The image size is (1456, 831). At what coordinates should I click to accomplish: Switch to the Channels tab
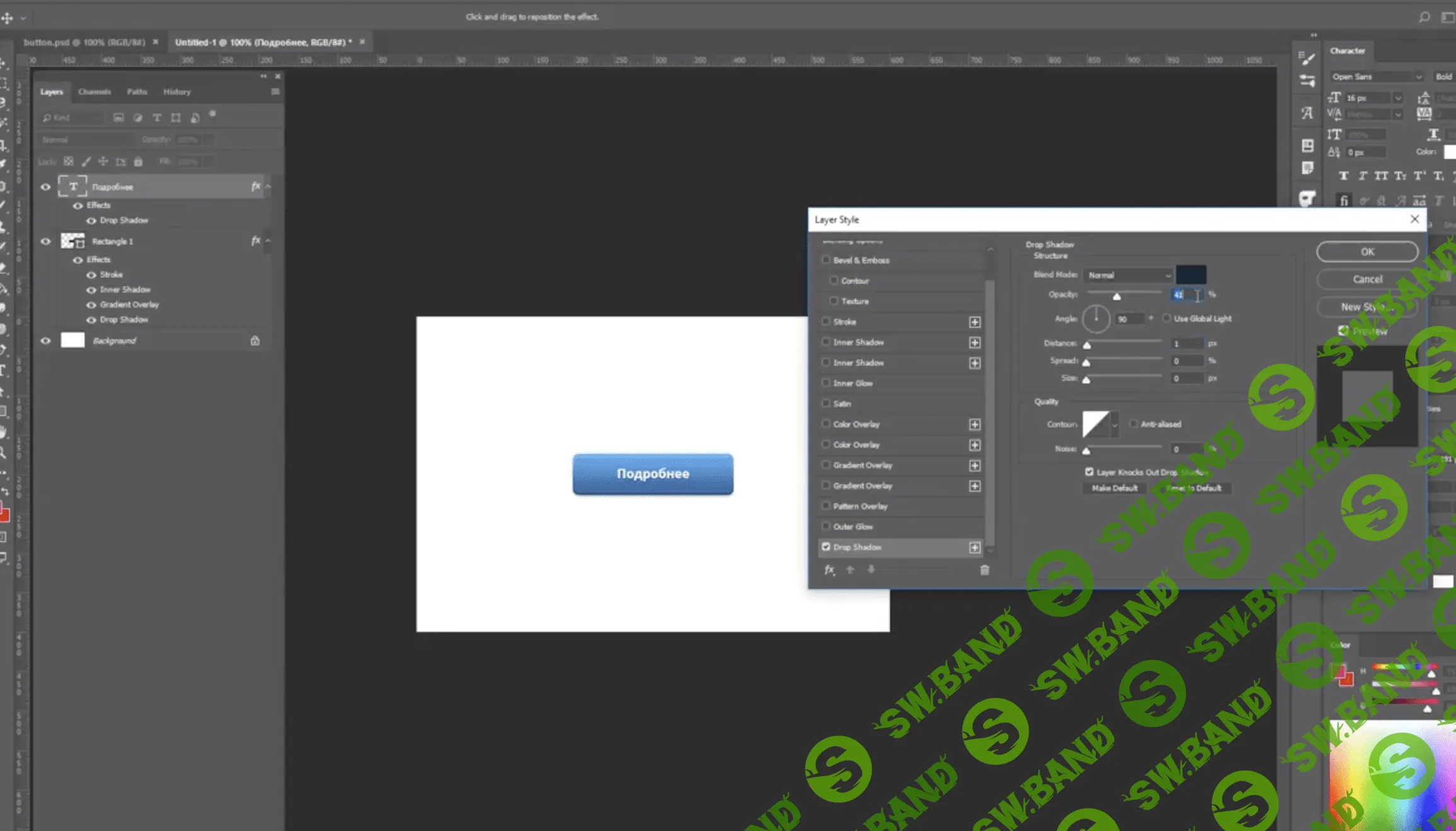[95, 92]
